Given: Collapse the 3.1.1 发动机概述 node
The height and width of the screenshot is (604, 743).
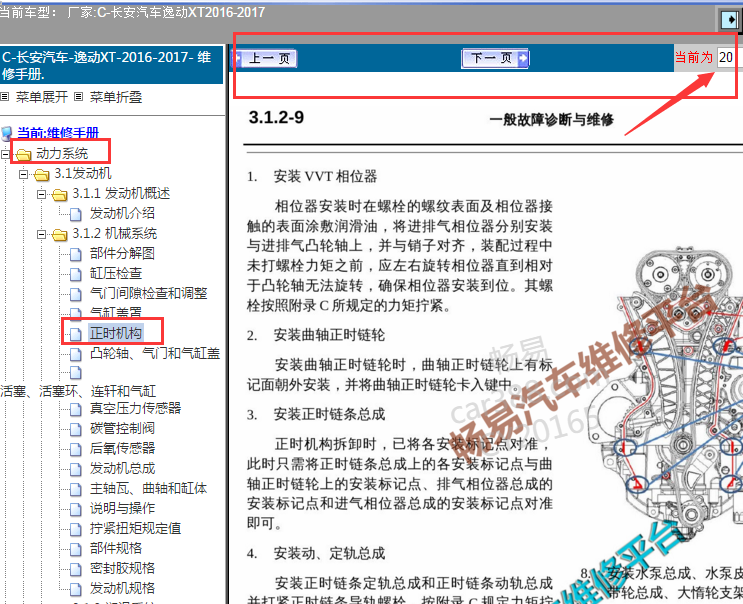Looking at the screenshot, I should click(x=41, y=194).
